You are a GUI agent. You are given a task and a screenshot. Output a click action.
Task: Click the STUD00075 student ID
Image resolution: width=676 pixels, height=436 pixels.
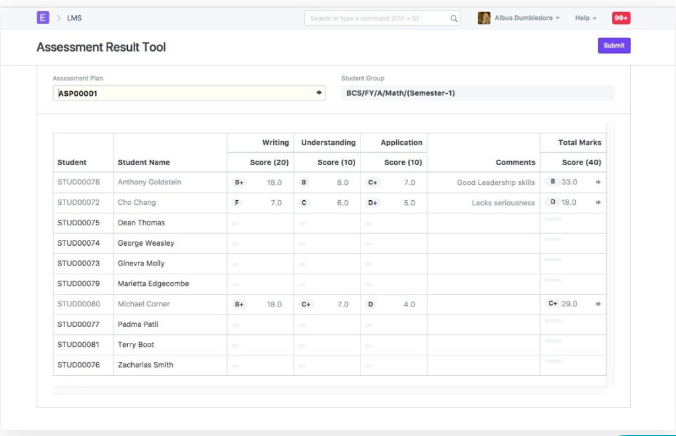pos(78,223)
